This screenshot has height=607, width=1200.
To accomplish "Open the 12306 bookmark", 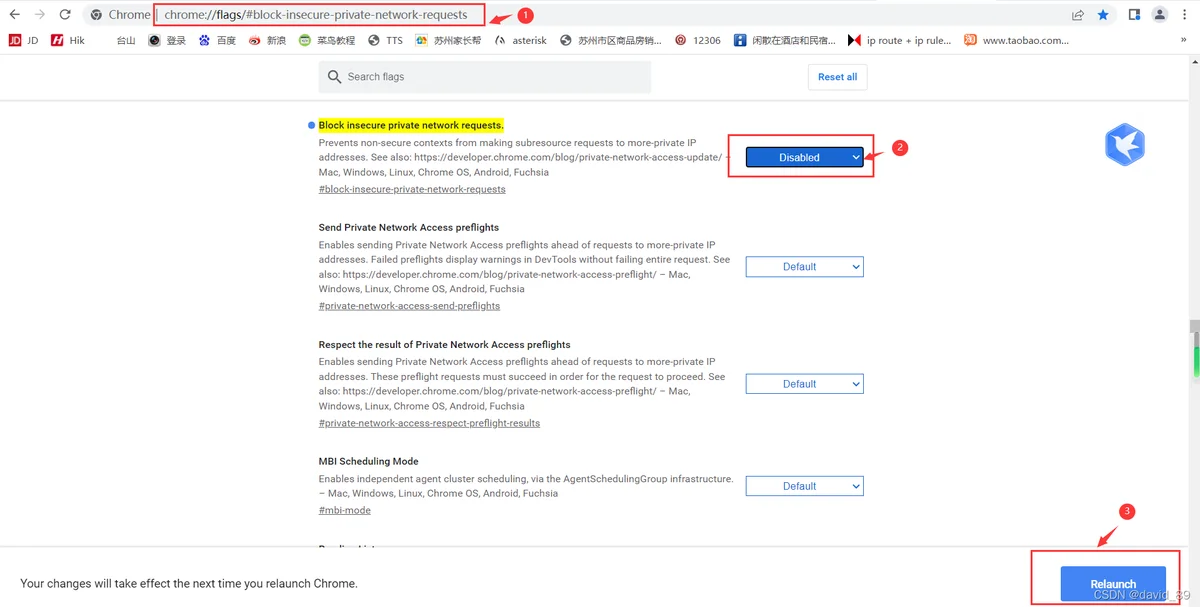I will click(x=698, y=40).
